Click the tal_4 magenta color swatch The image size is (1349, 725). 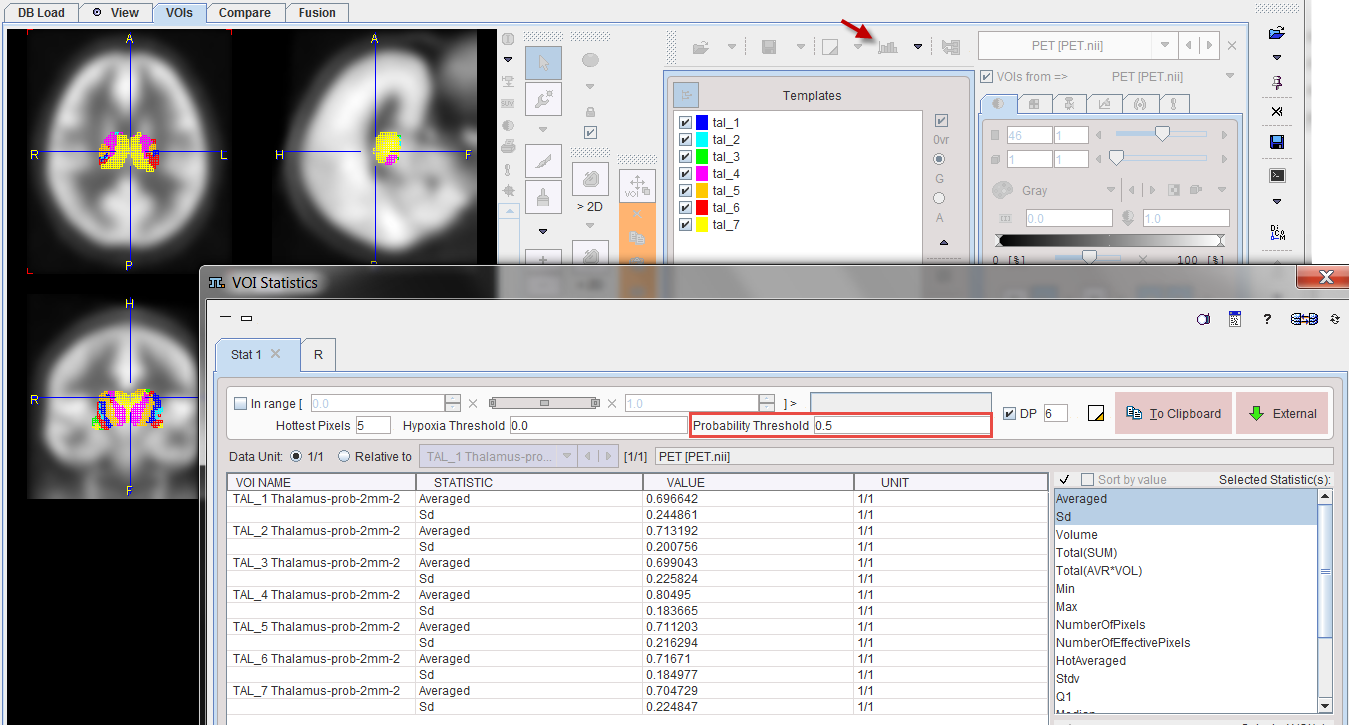click(x=702, y=174)
